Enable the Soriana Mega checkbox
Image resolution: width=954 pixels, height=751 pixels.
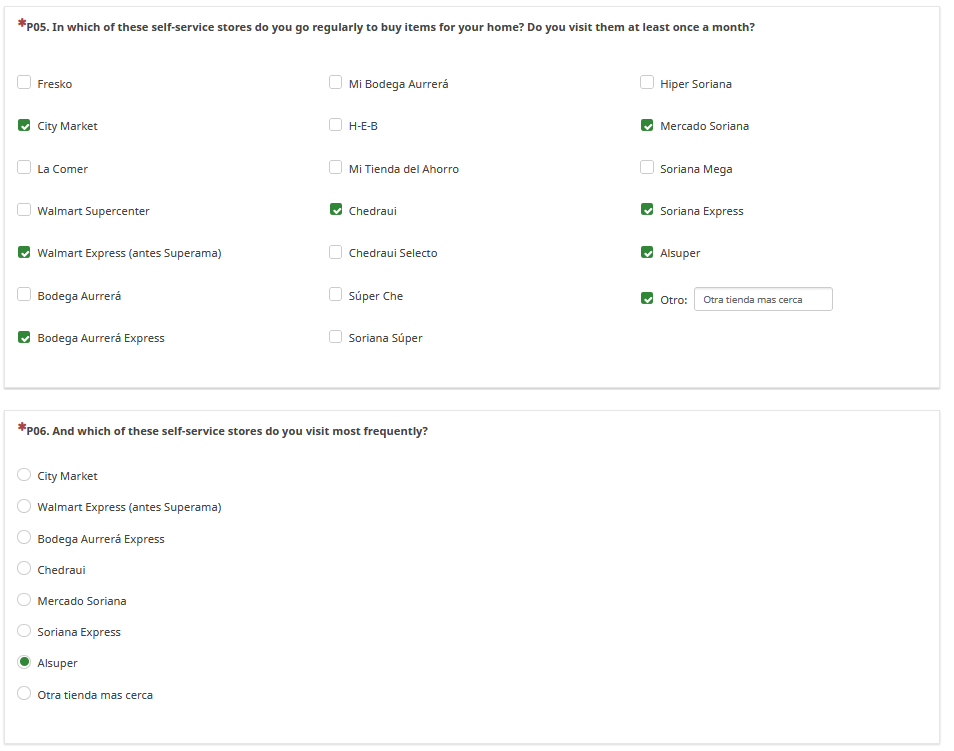(x=647, y=168)
